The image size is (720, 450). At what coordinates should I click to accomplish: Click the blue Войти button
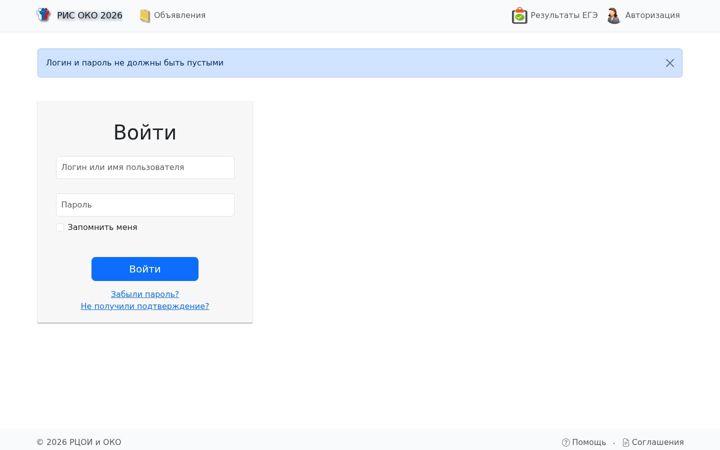(x=145, y=269)
